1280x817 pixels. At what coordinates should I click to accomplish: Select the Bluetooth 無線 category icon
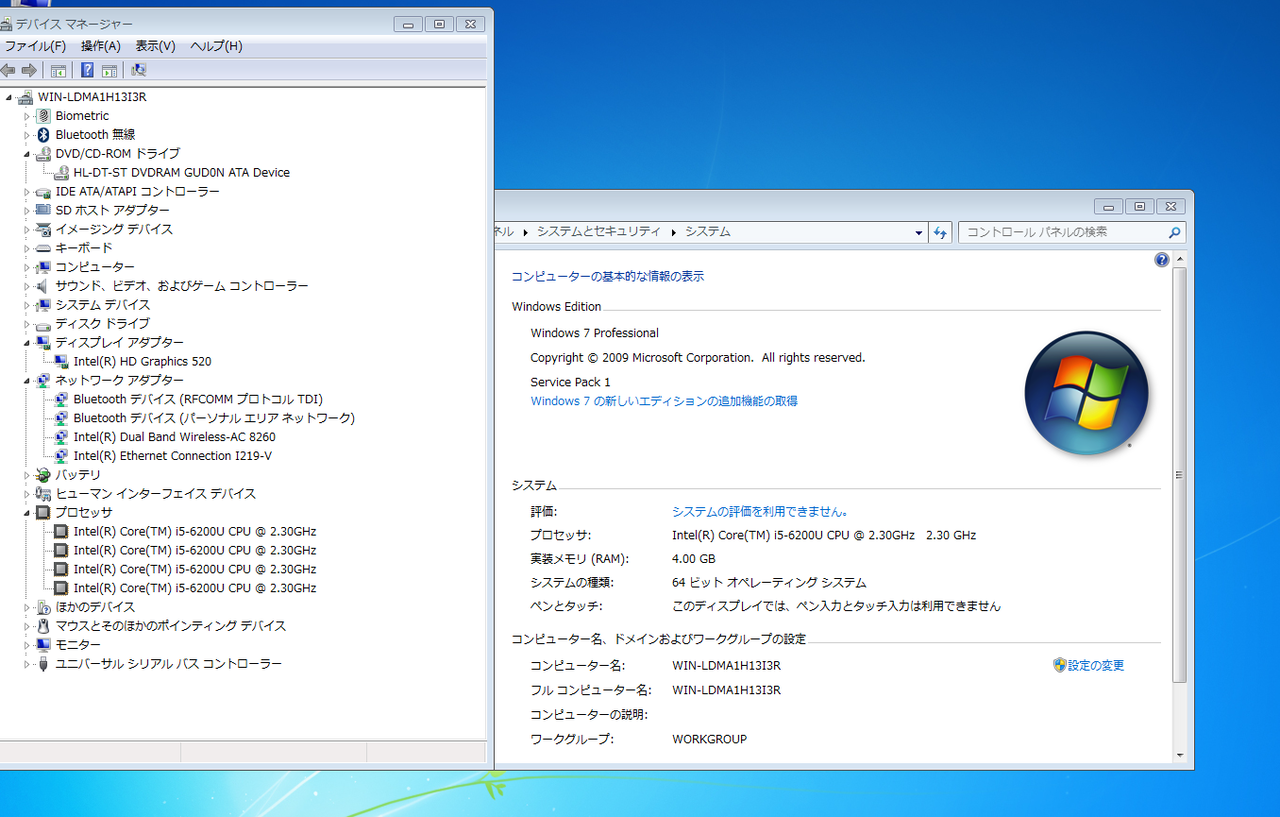click(43, 134)
